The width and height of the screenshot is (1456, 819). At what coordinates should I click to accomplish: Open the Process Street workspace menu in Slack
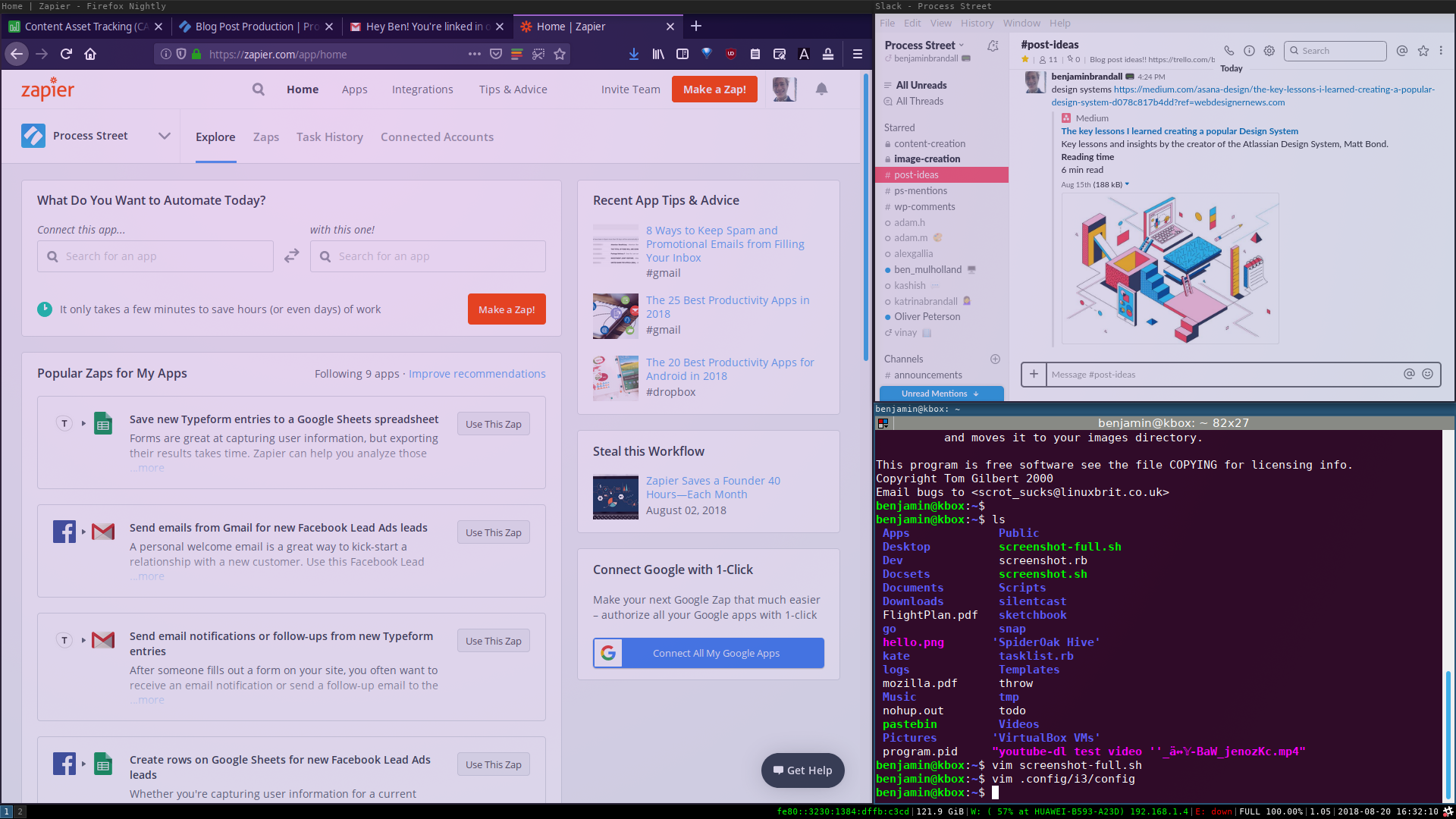(924, 45)
